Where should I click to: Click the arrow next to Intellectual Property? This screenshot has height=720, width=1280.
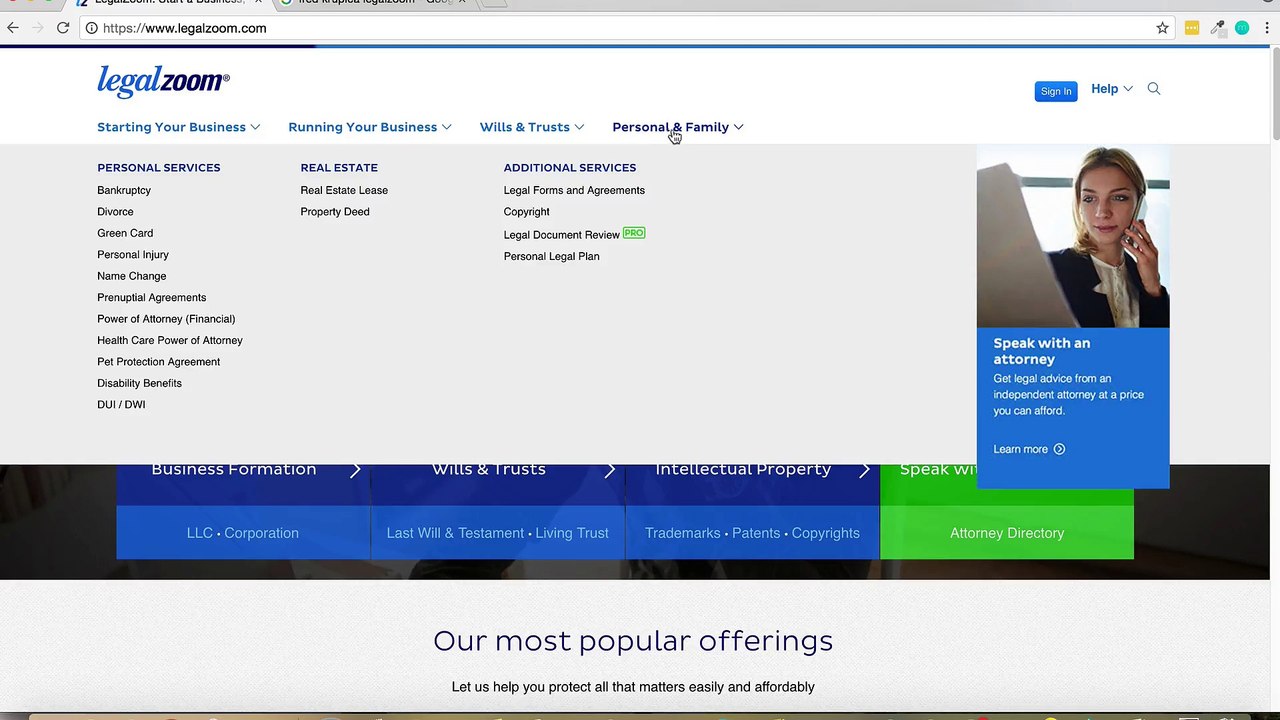864,470
